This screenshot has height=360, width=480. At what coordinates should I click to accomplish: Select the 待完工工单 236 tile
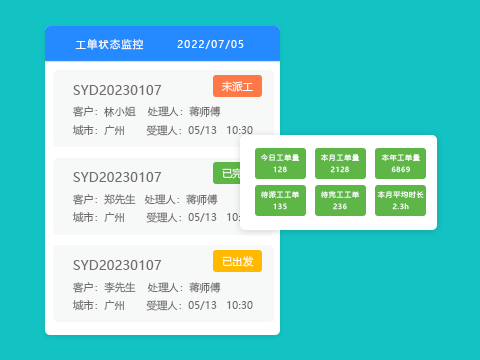tap(340, 200)
